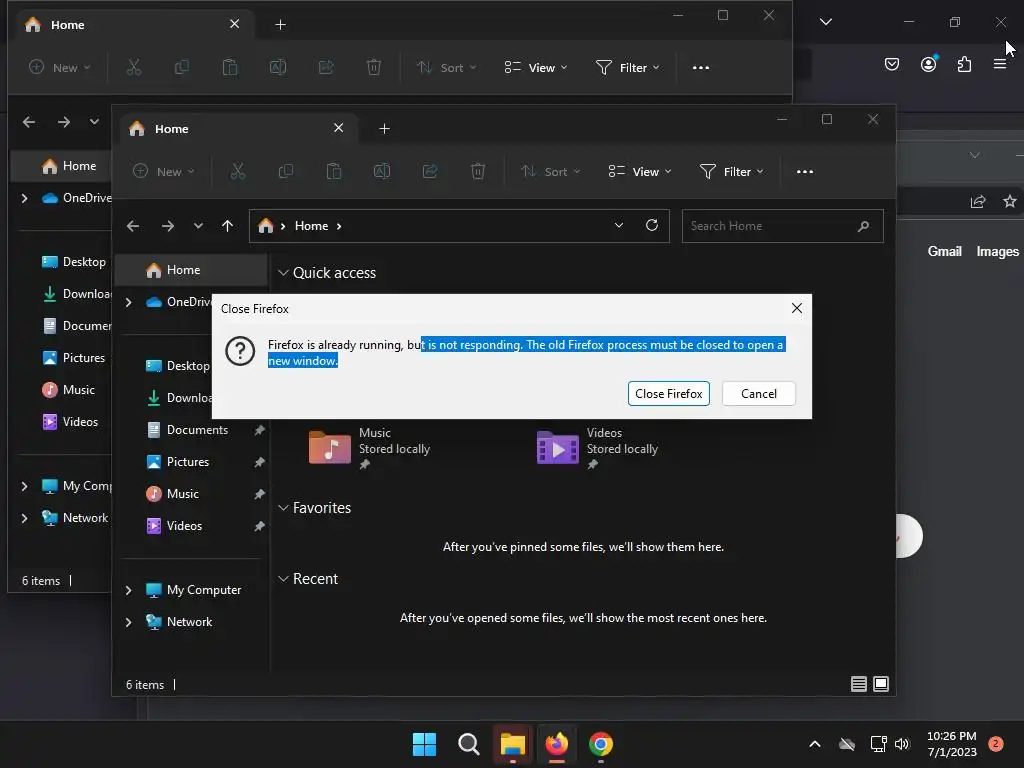Open the New dropdown in front Explorer

click(x=164, y=171)
